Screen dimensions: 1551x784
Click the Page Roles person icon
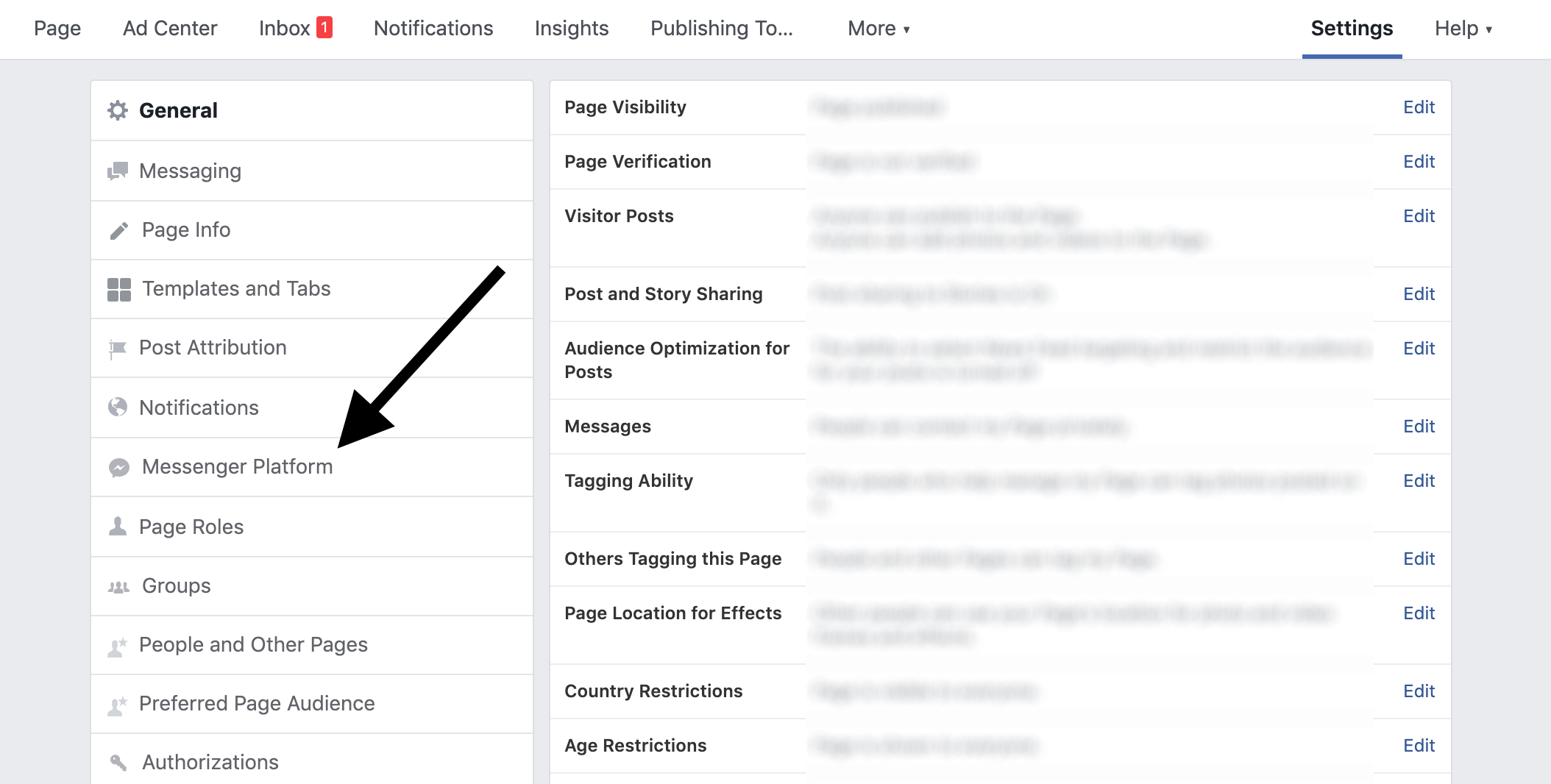(118, 527)
